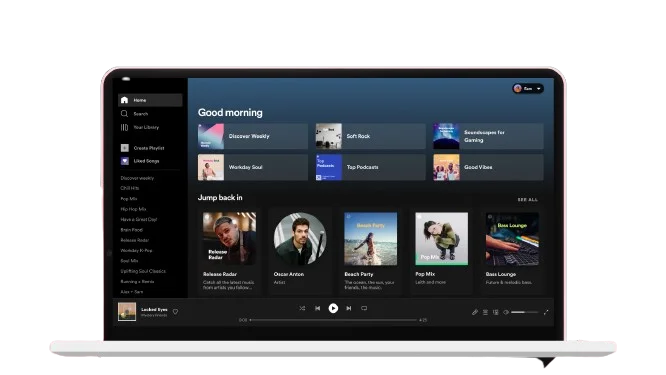Open the Release Radar cover thumbnail
This screenshot has height=375, width=666.
[x=229, y=239]
